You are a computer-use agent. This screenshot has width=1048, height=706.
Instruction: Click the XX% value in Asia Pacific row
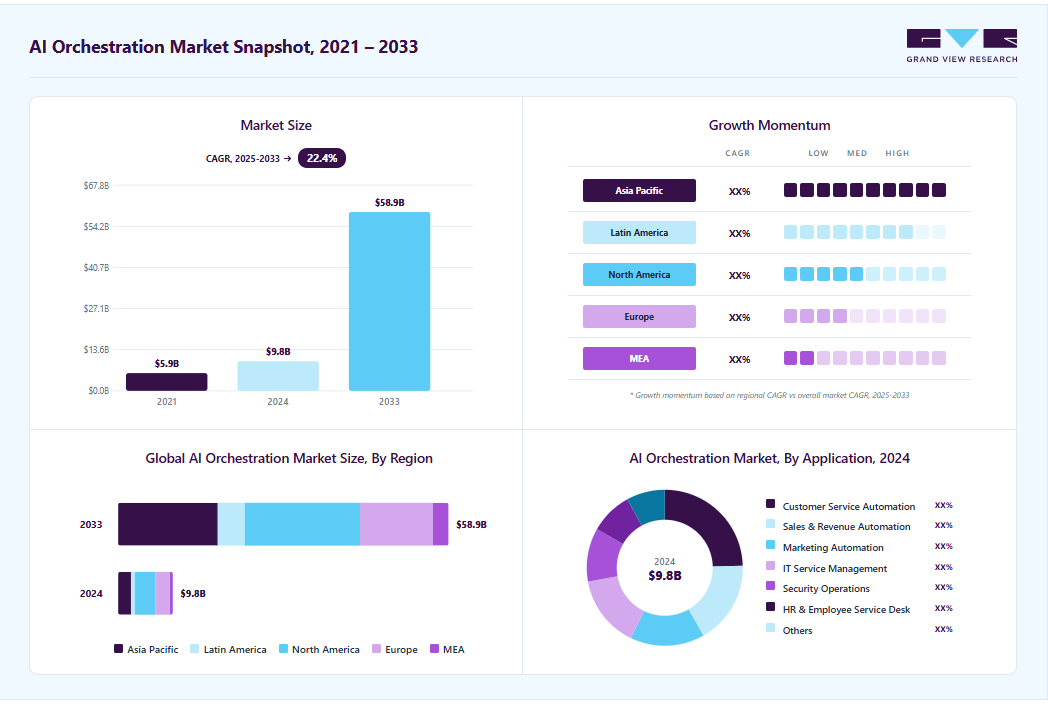point(739,191)
